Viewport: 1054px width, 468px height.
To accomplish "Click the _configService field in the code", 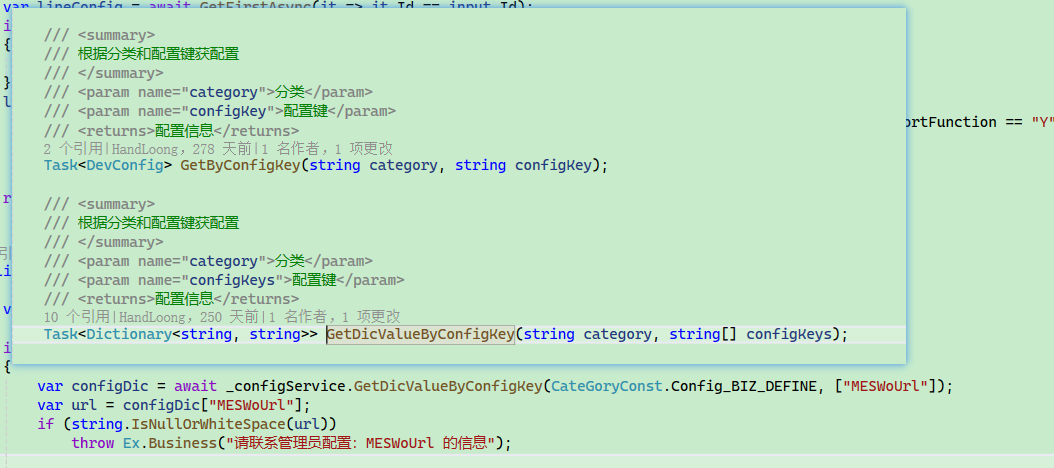I will (x=288, y=386).
